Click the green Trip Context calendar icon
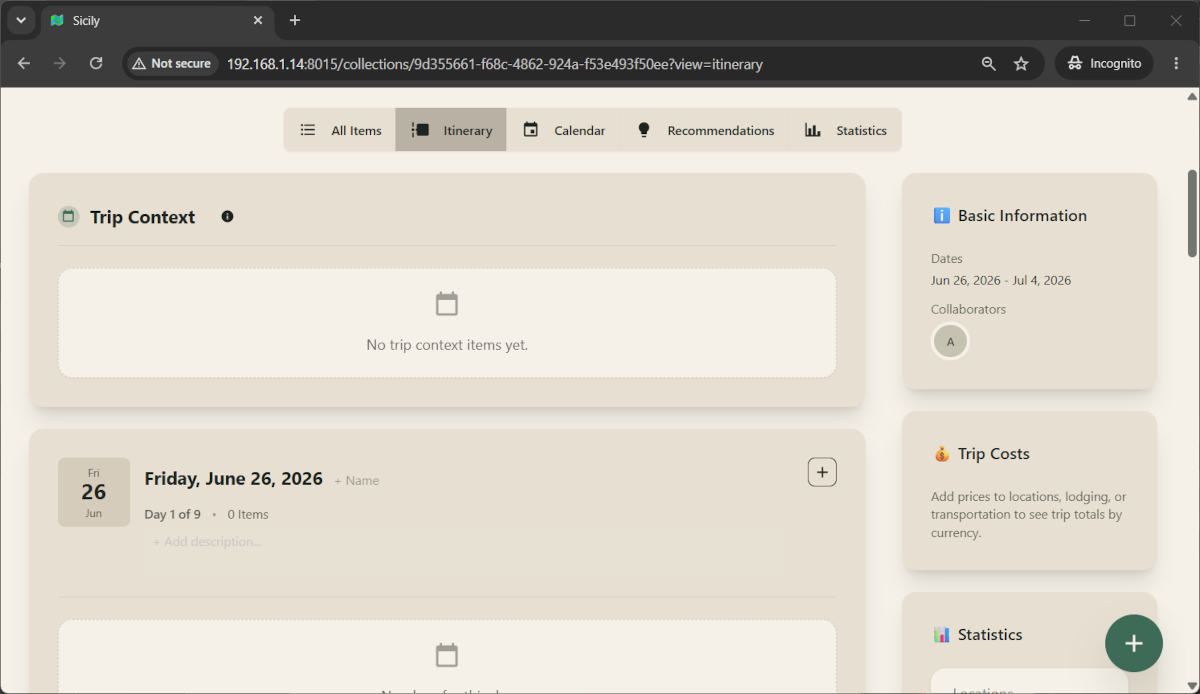Viewport: 1200px width, 694px height. pyautogui.click(x=68, y=216)
